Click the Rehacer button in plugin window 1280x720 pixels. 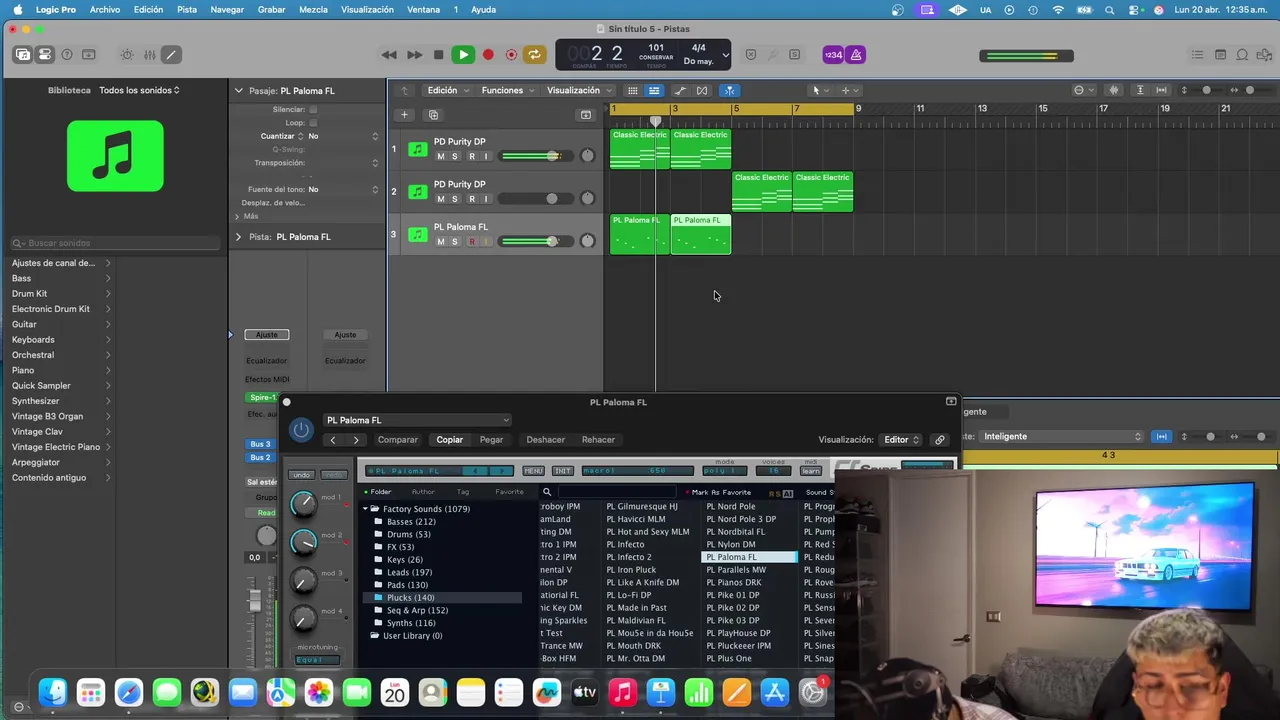coord(598,440)
